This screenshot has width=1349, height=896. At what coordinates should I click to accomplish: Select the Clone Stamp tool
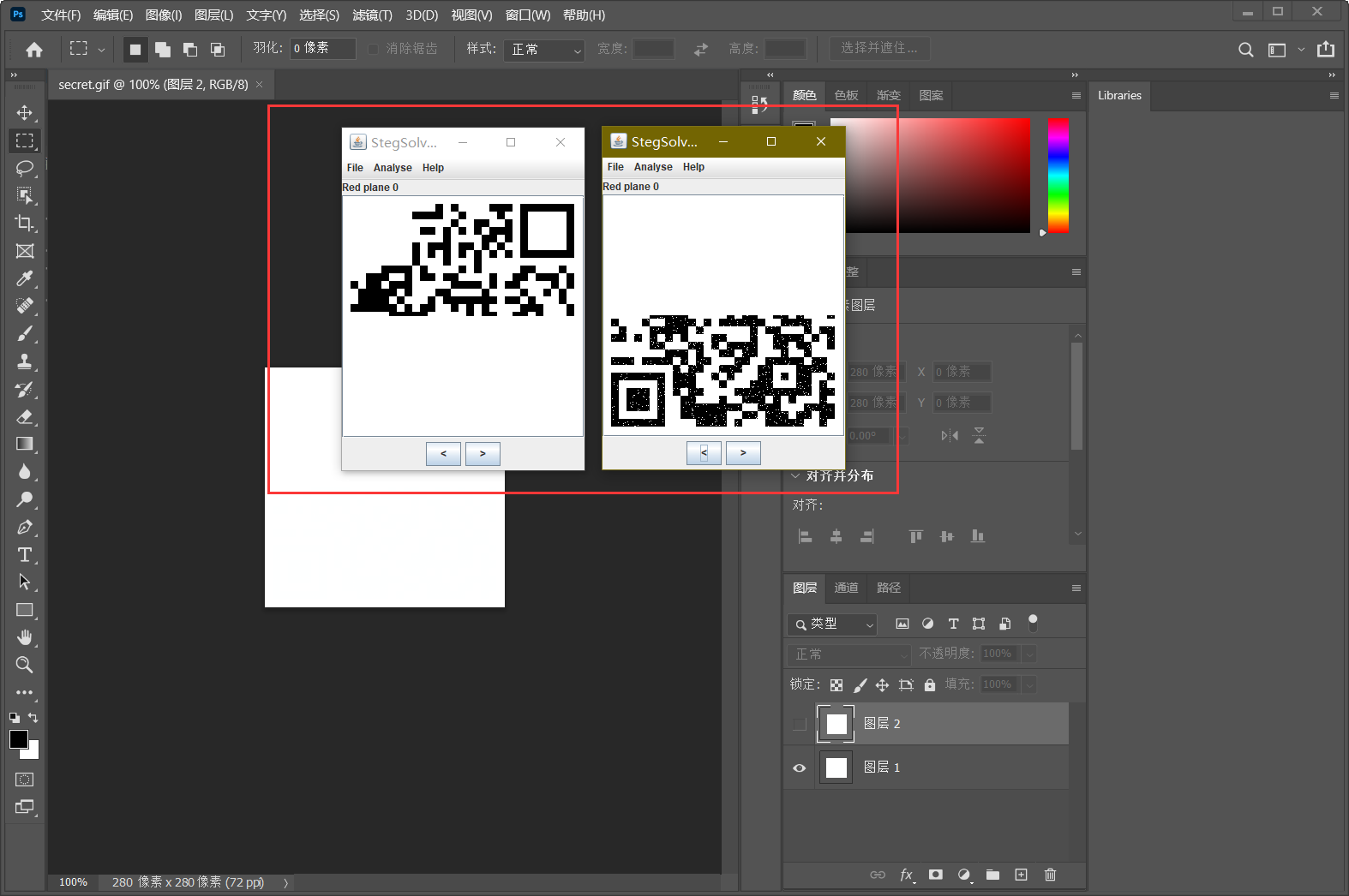[25, 361]
